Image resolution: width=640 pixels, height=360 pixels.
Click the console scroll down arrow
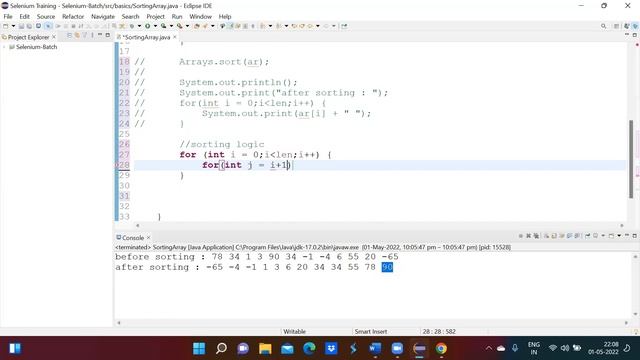635,314
